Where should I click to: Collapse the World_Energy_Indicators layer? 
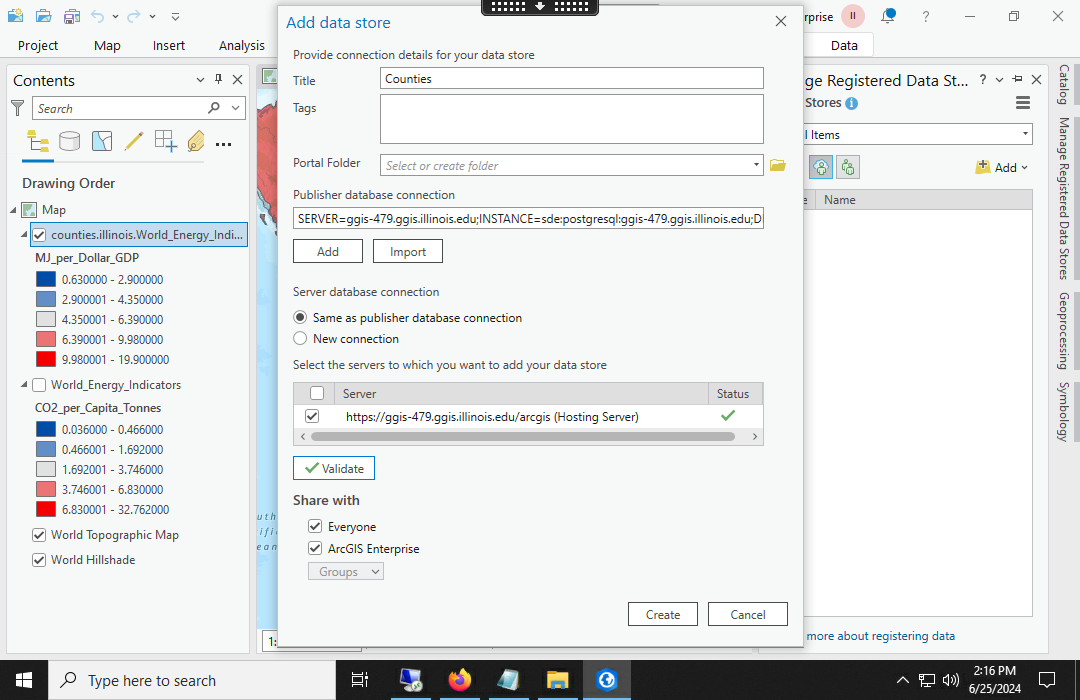coord(25,385)
